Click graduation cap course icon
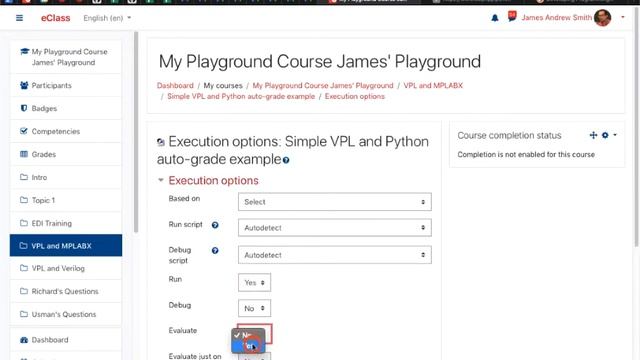This screenshot has width=640, height=360. point(24,51)
